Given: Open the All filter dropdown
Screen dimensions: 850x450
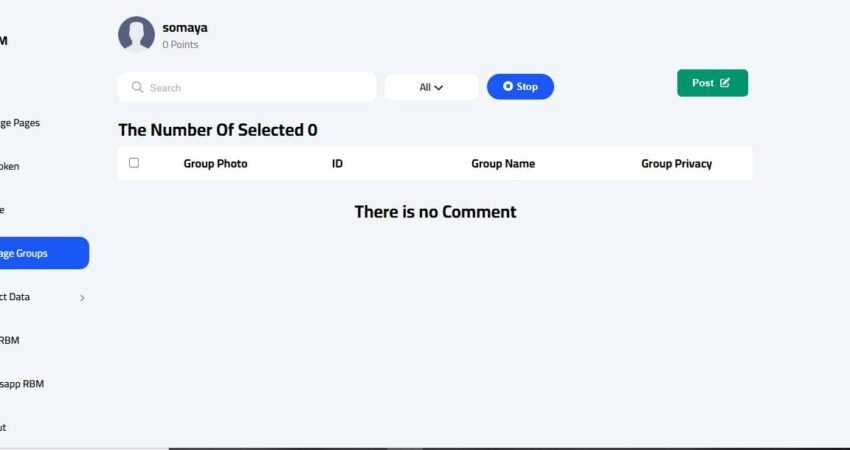Looking at the screenshot, I should click(x=432, y=87).
